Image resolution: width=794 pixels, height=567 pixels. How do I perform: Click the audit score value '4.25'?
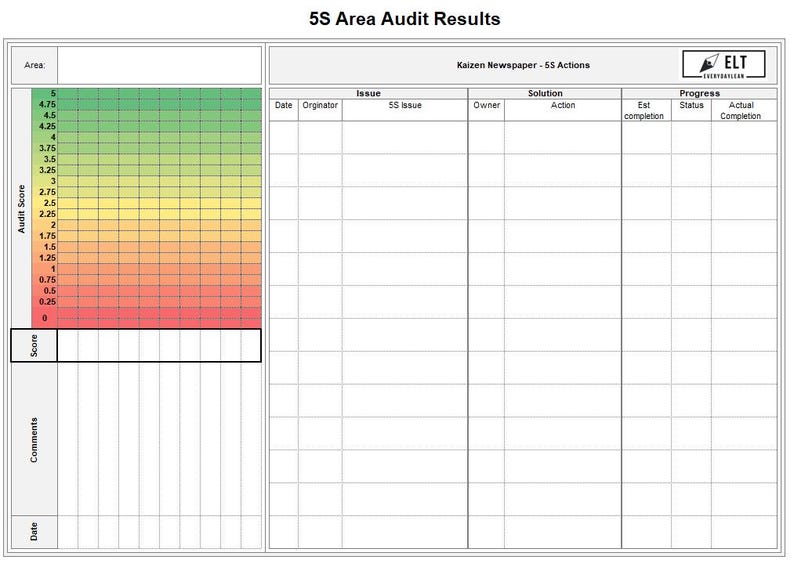[x=48, y=126]
